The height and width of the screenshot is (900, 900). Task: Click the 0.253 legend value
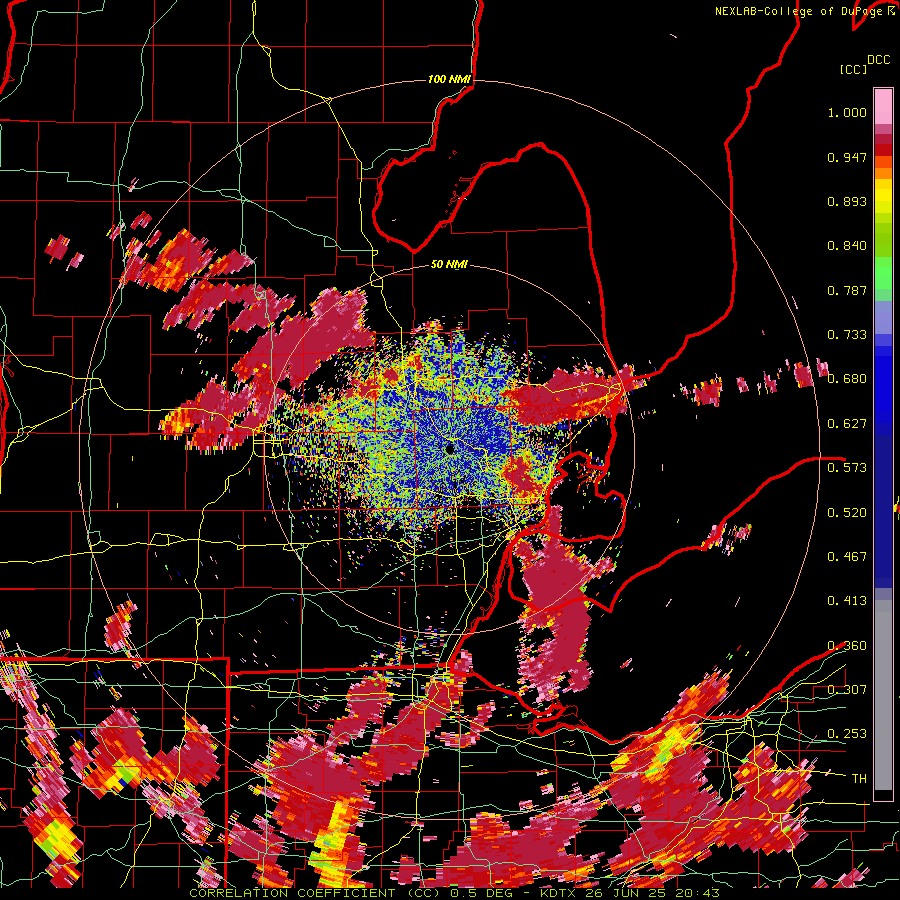point(847,734)
